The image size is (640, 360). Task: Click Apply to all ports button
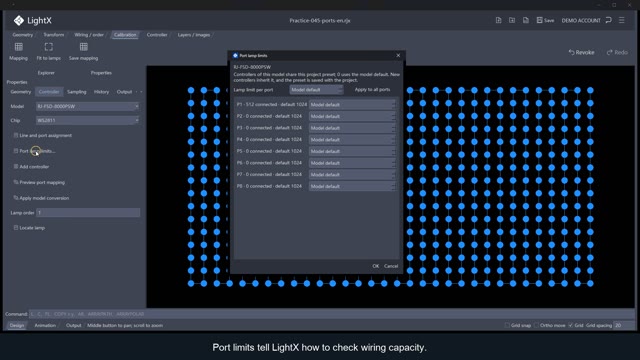[x=372, y=89]
